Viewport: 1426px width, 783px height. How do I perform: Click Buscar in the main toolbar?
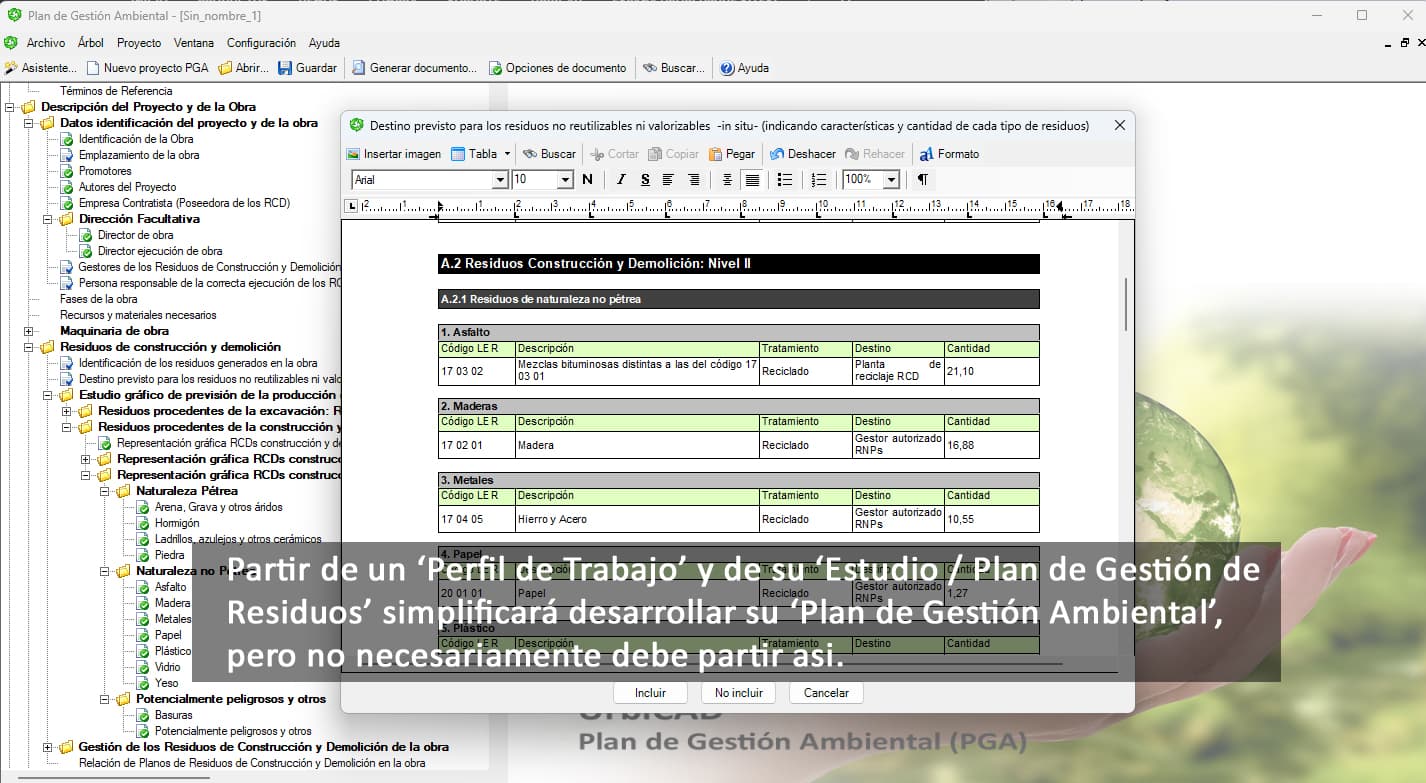pos(673,68)
